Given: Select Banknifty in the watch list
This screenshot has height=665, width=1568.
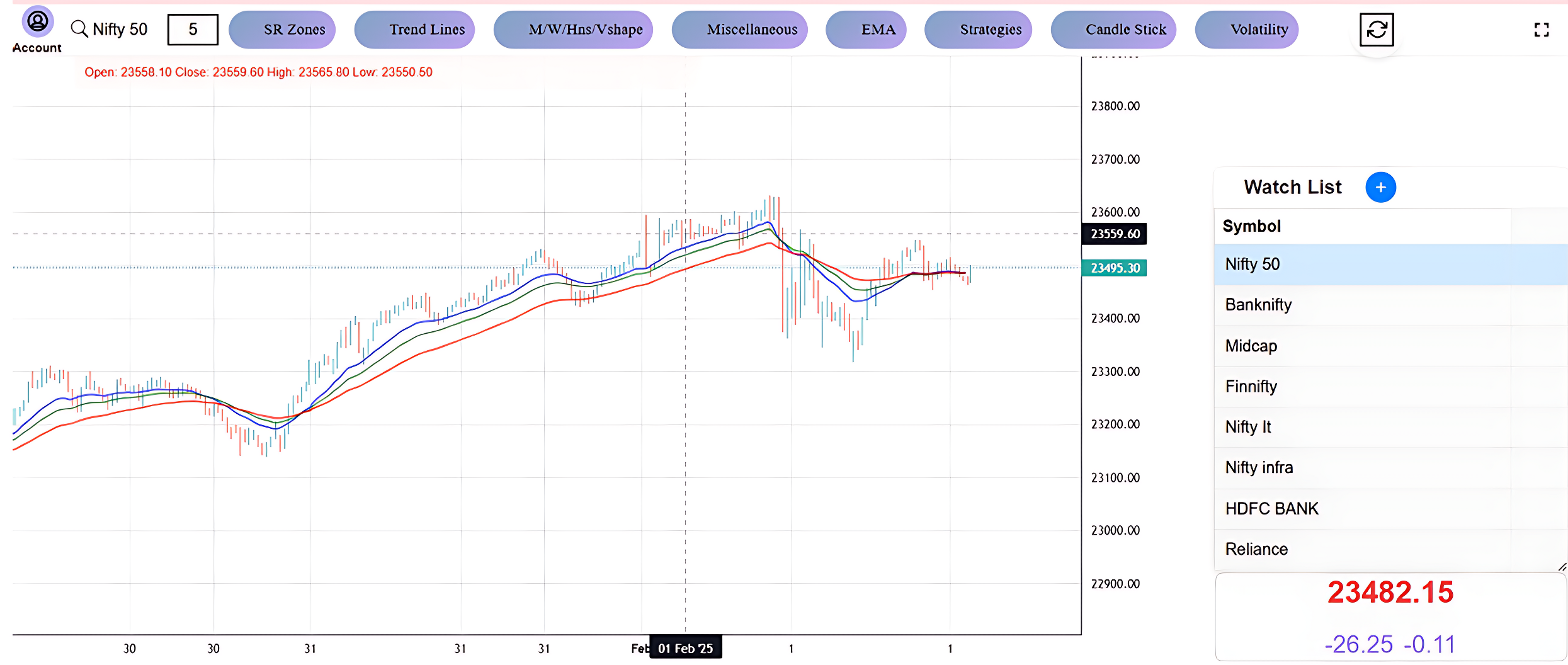Looking at the screenshot, I should click(1258, 305).
